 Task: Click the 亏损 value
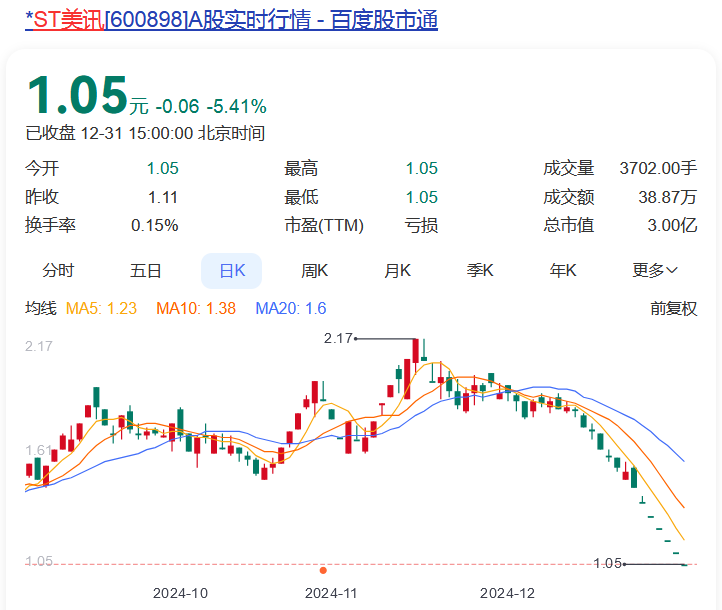tap(421, 226)
